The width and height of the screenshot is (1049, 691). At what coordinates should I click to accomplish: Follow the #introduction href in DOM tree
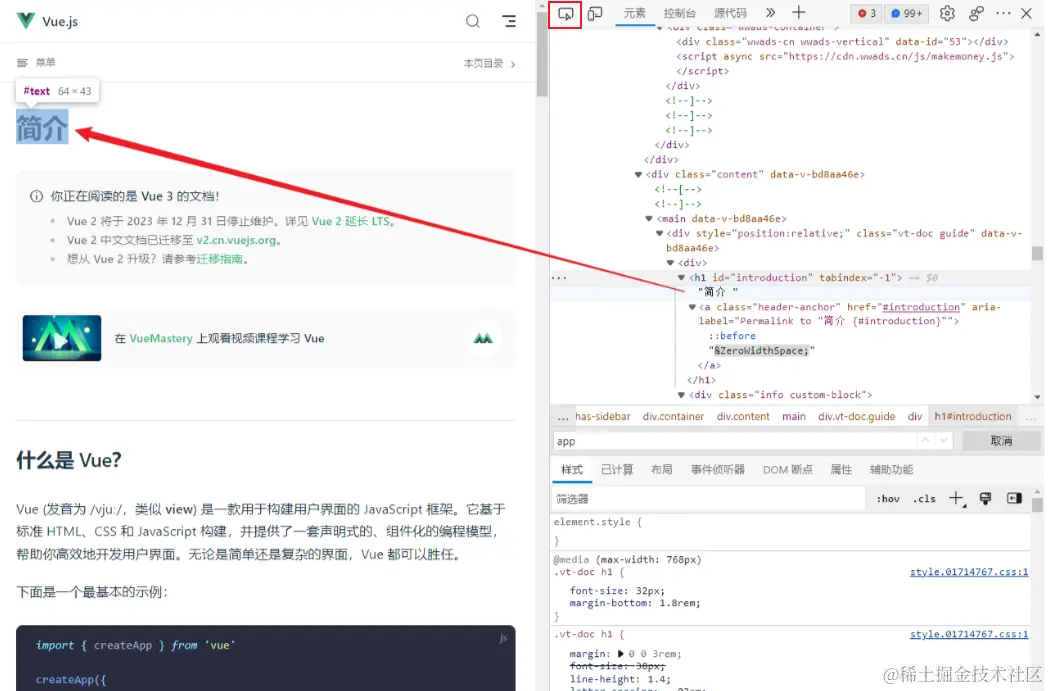pyautogui.click(x=921, y=307)
